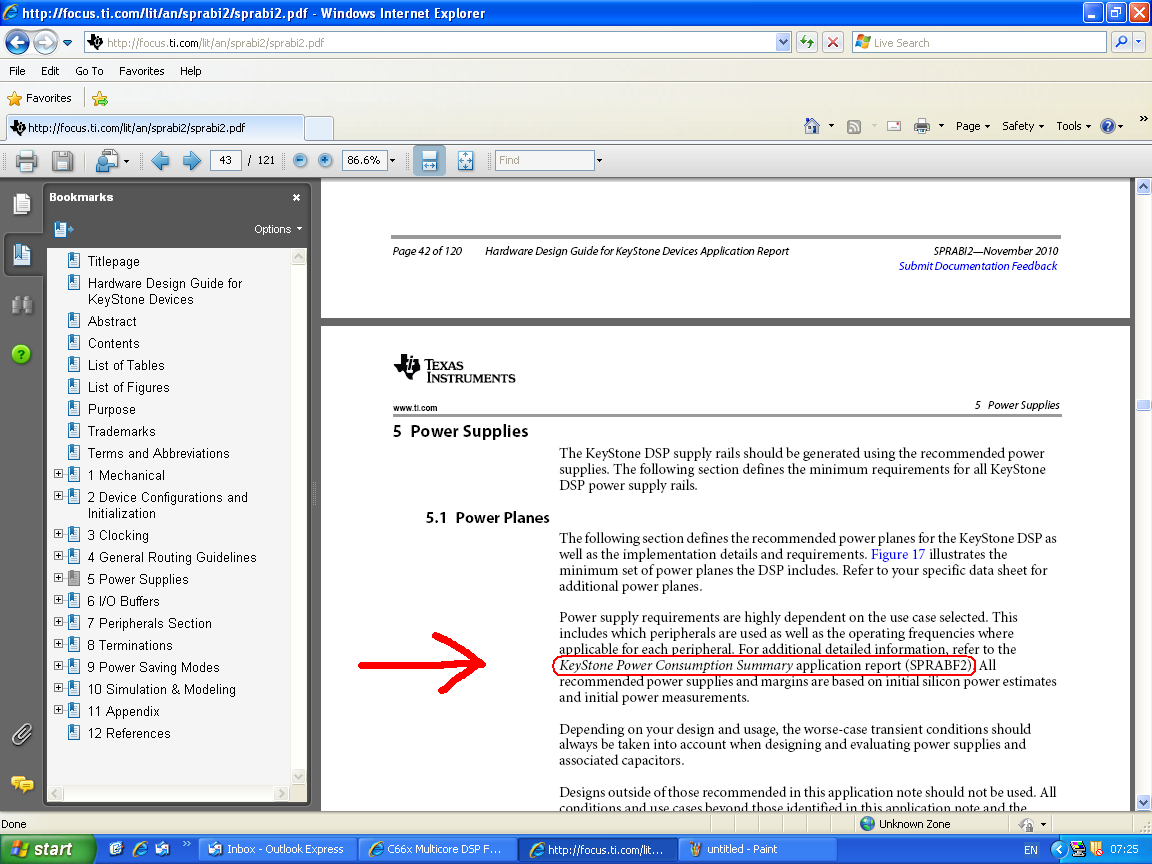This screenshot has height=864, width=1152.
Task: Open the Tools menu dropdown
Action: [1073, 126]
